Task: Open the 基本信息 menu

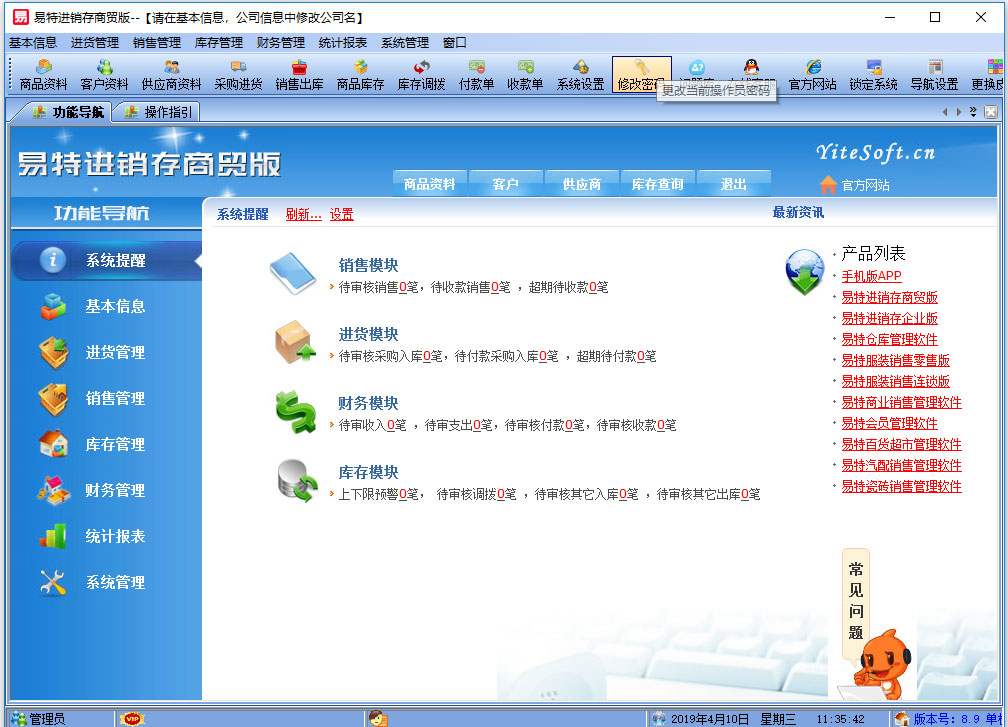Action: tap(33, 42)
